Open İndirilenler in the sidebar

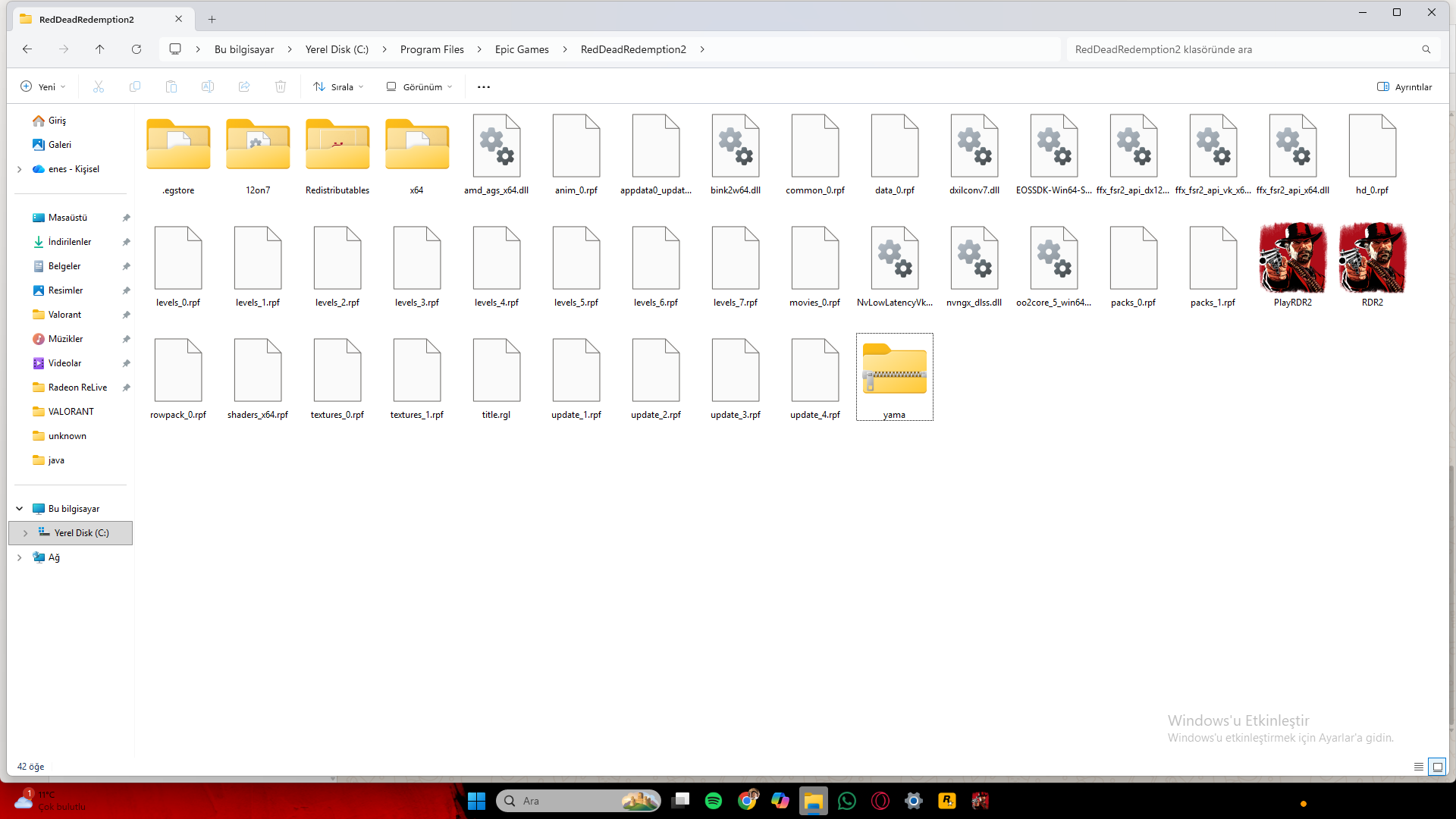point(70,242)
